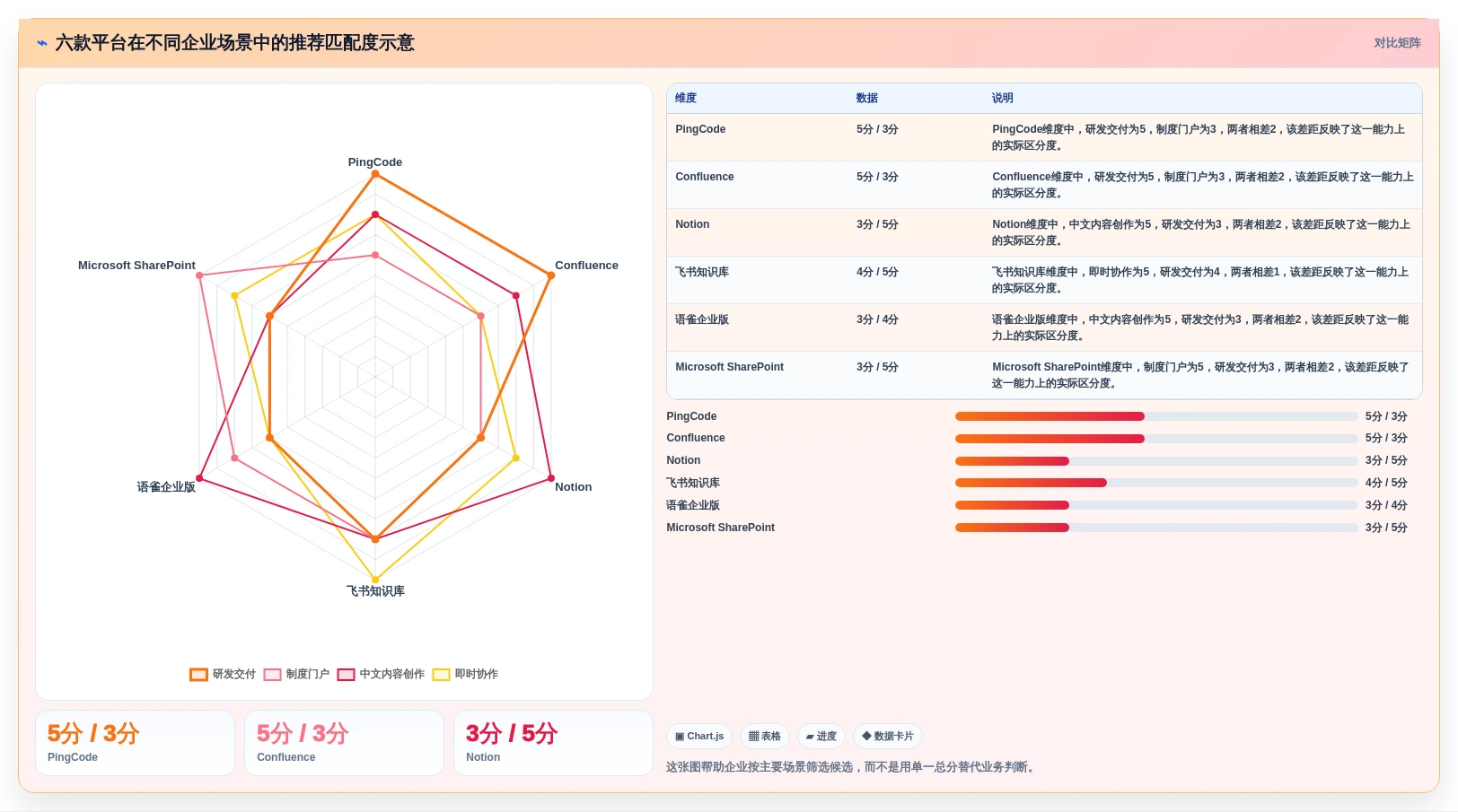Select the Microsoft SharePoint table row name

[729, 367]
